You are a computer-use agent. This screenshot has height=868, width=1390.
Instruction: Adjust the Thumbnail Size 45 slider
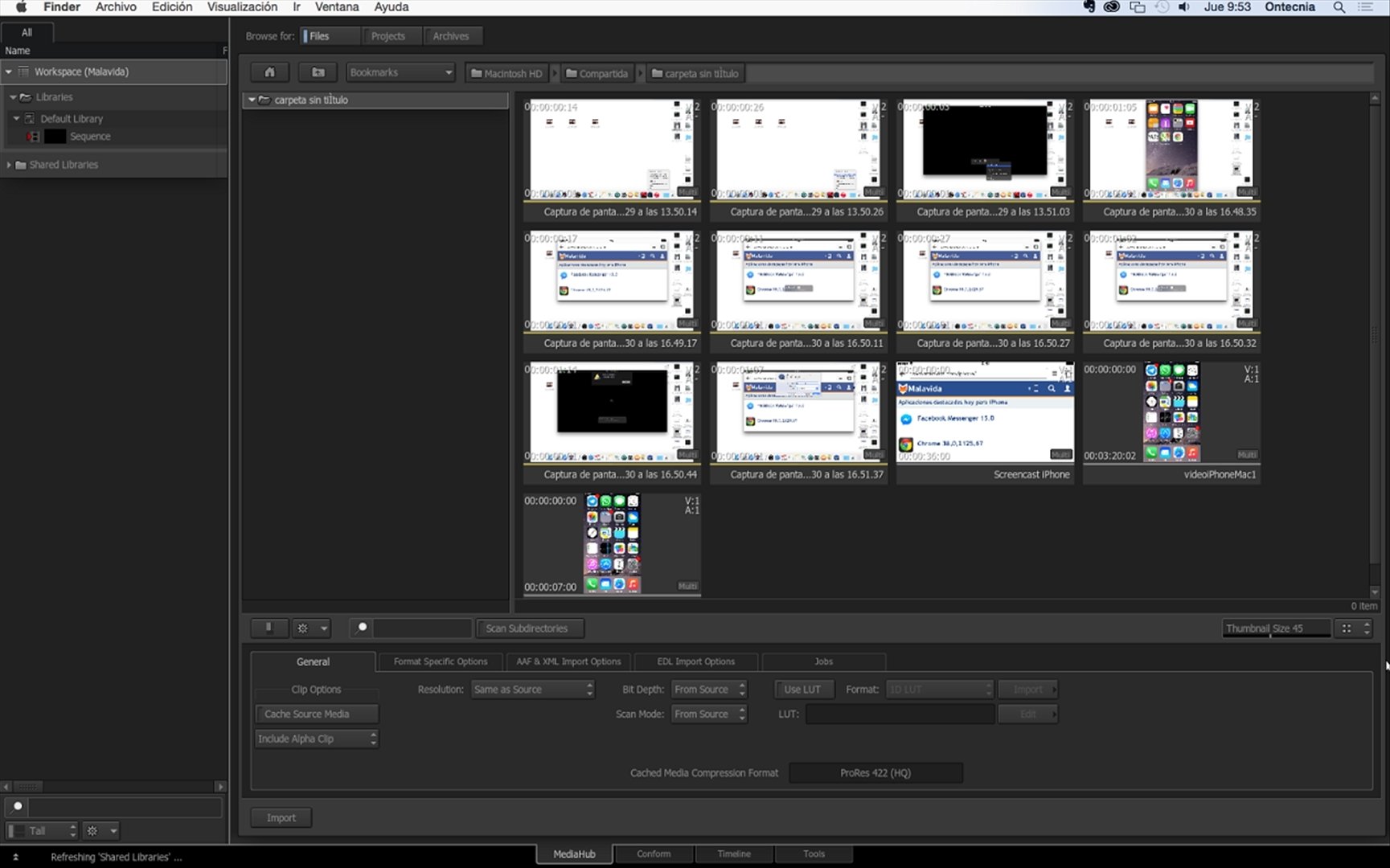(1276, 628)
